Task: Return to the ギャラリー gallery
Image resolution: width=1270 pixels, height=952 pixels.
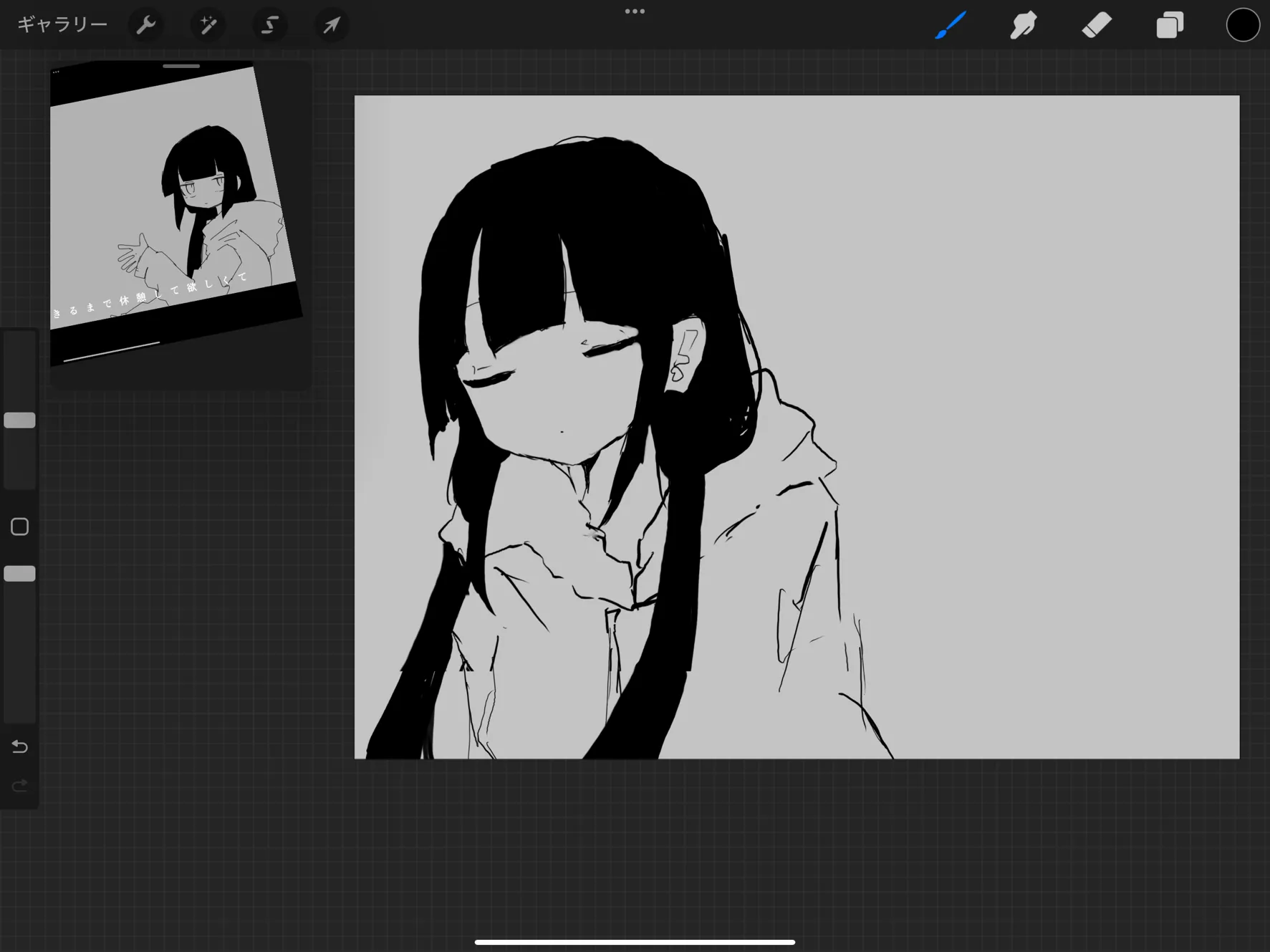Action: (x=62, y=25)
